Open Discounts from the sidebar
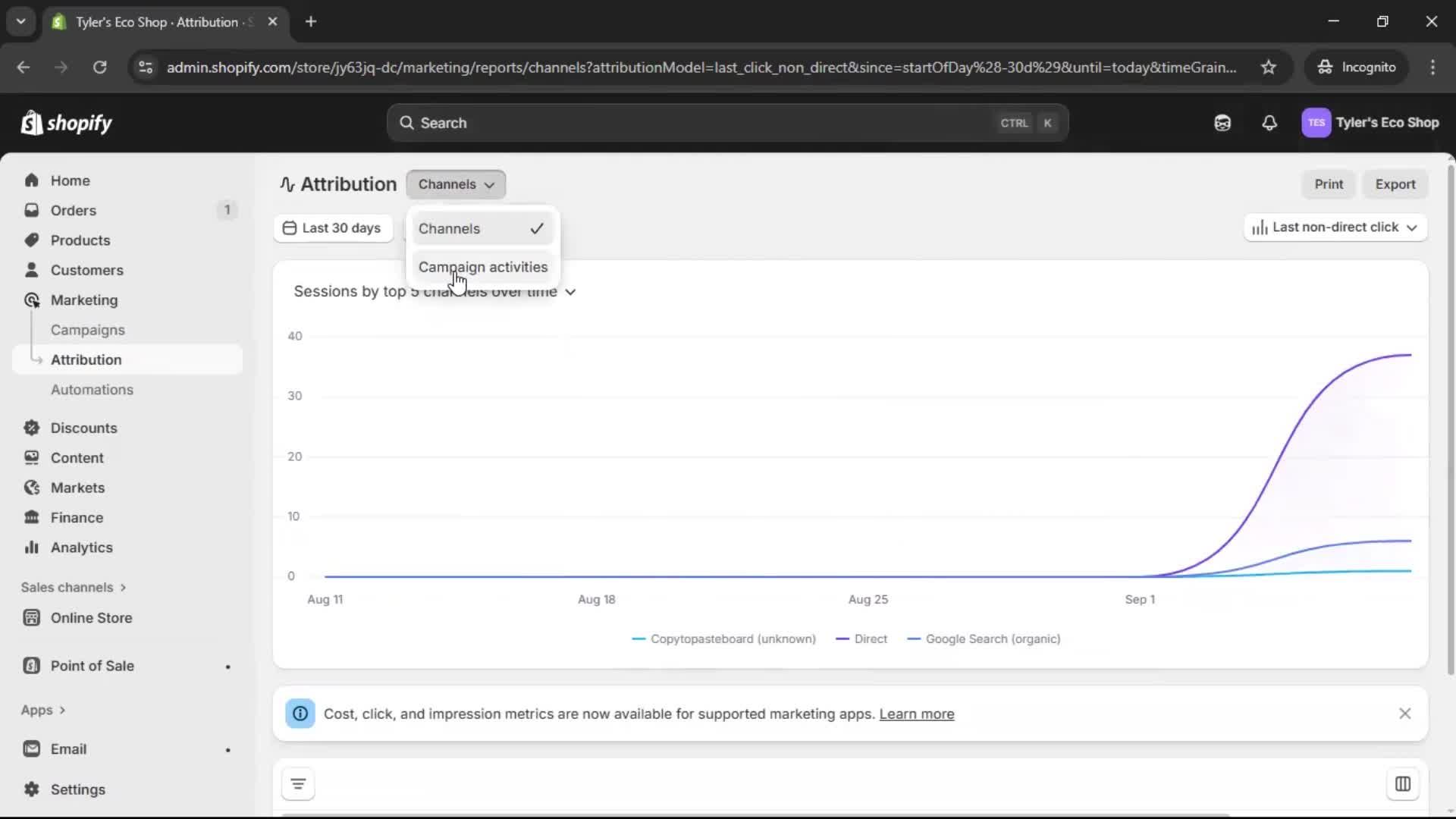This screenshot has width=1456, height=819. coord(83,428)
